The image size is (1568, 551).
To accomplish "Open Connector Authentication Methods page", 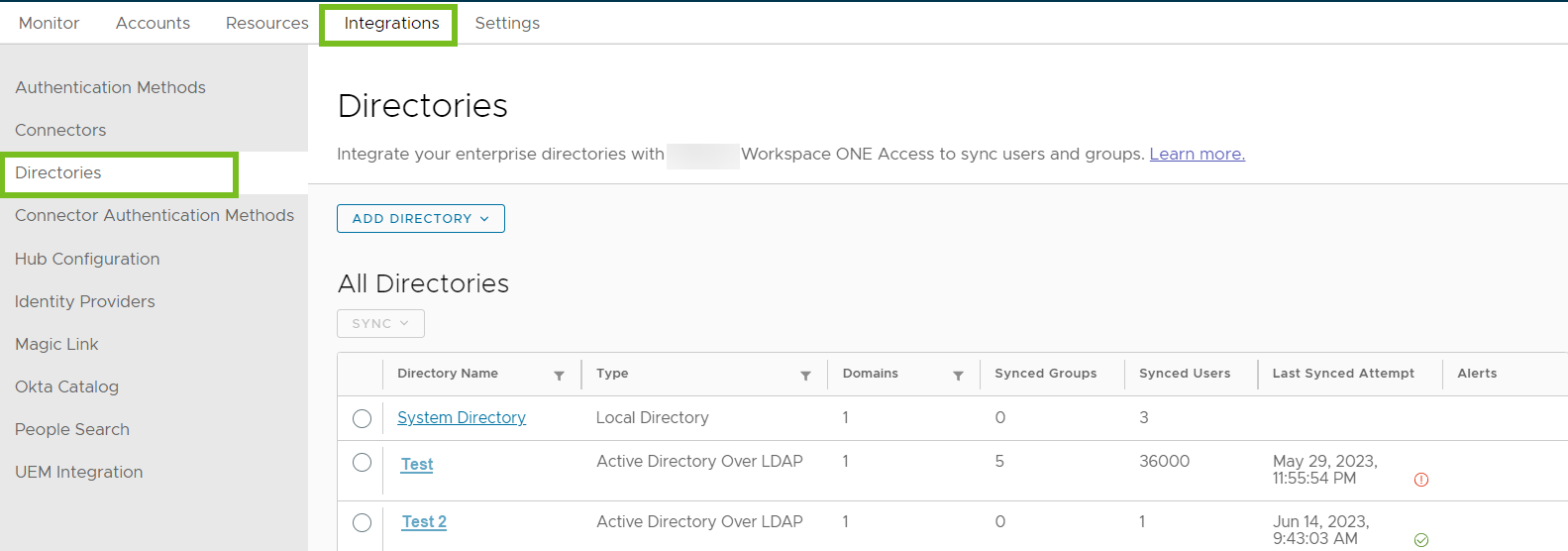I will coord(155,215).
